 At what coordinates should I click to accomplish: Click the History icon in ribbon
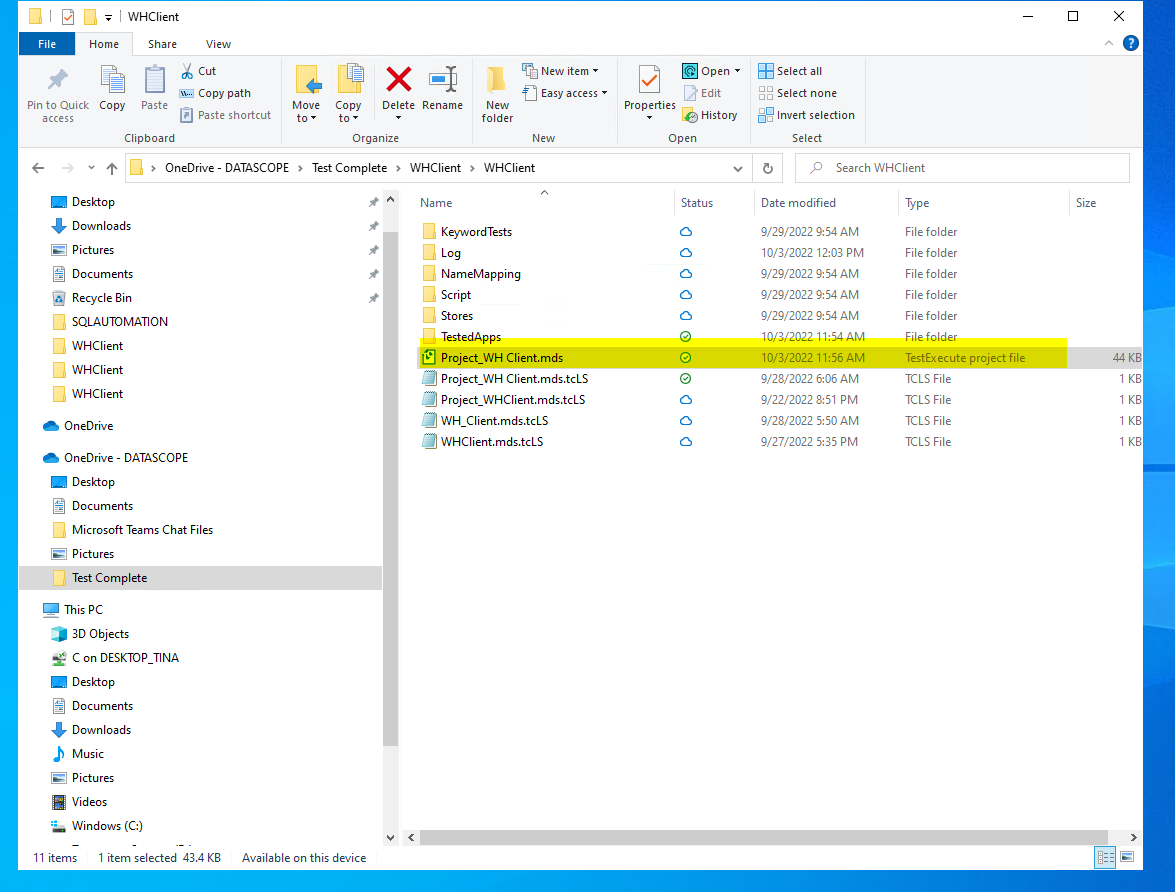(710, 115)
